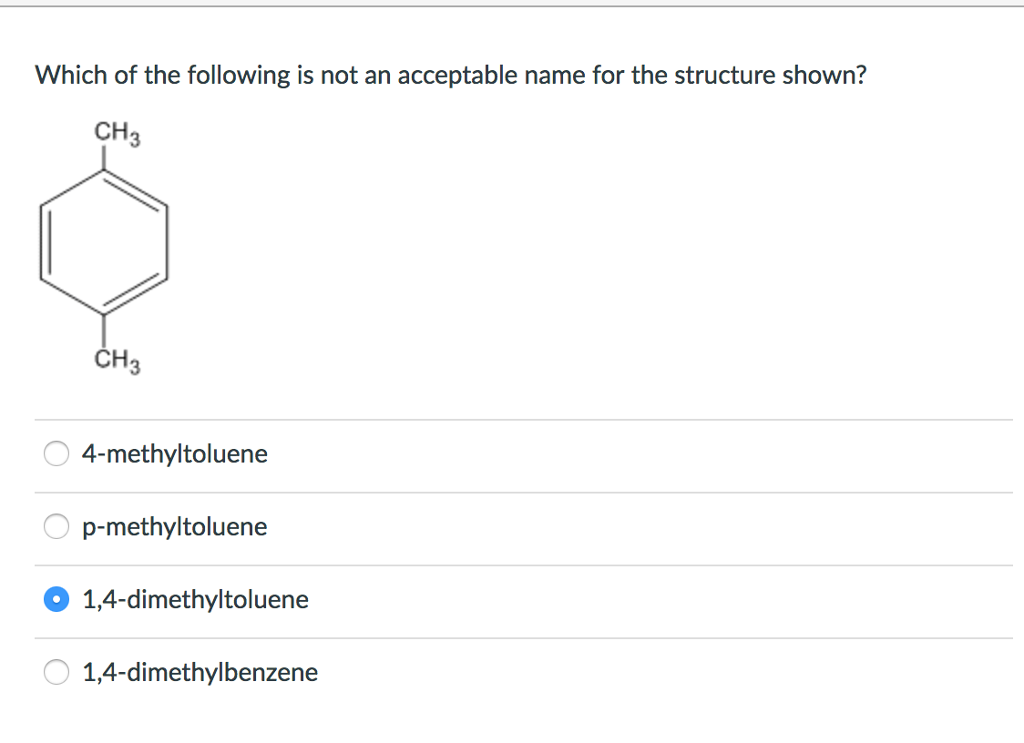
Task: Click the bond joining bottom CH3 to ring
Action: [104, 330]
